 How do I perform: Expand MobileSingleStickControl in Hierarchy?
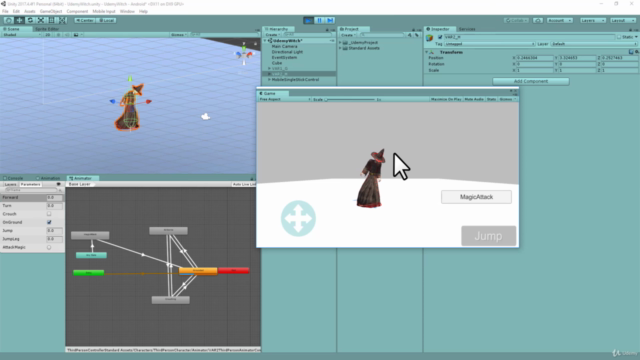point(269,80)
